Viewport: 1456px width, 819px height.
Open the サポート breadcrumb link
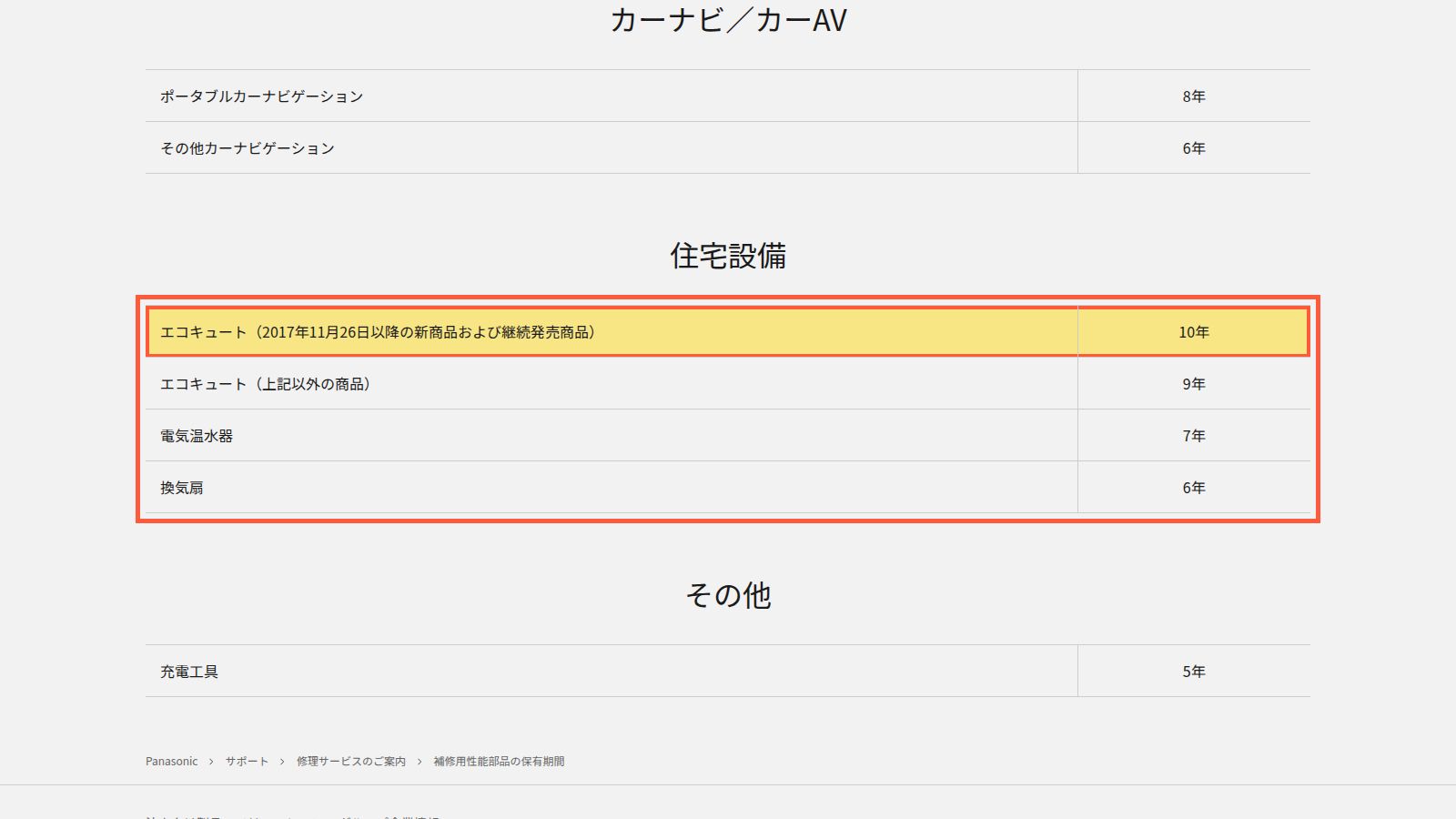pos(247,761)
